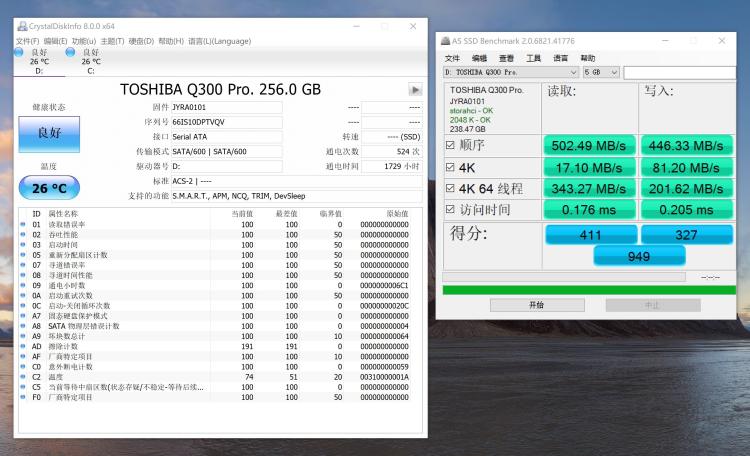Open 功能(u) menu in CrystalDiskInfo
Viewport: 750px width, 456px height.
pyautogui.click(x=84, y=41)
